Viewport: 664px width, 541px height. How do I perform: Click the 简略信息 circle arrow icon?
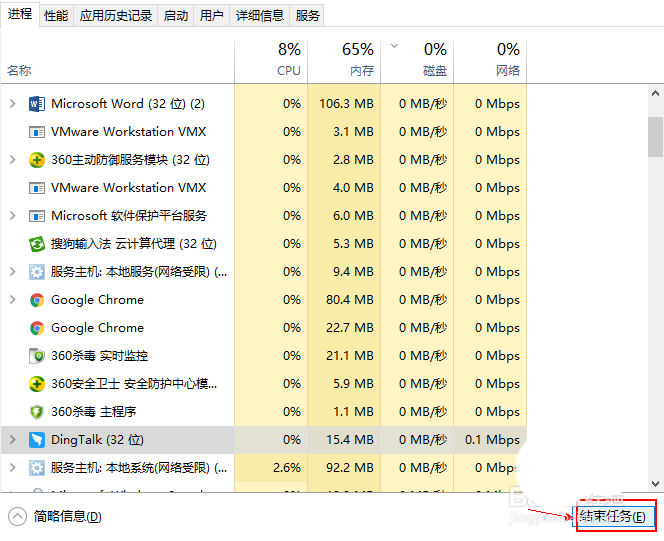tap(17, 516)
